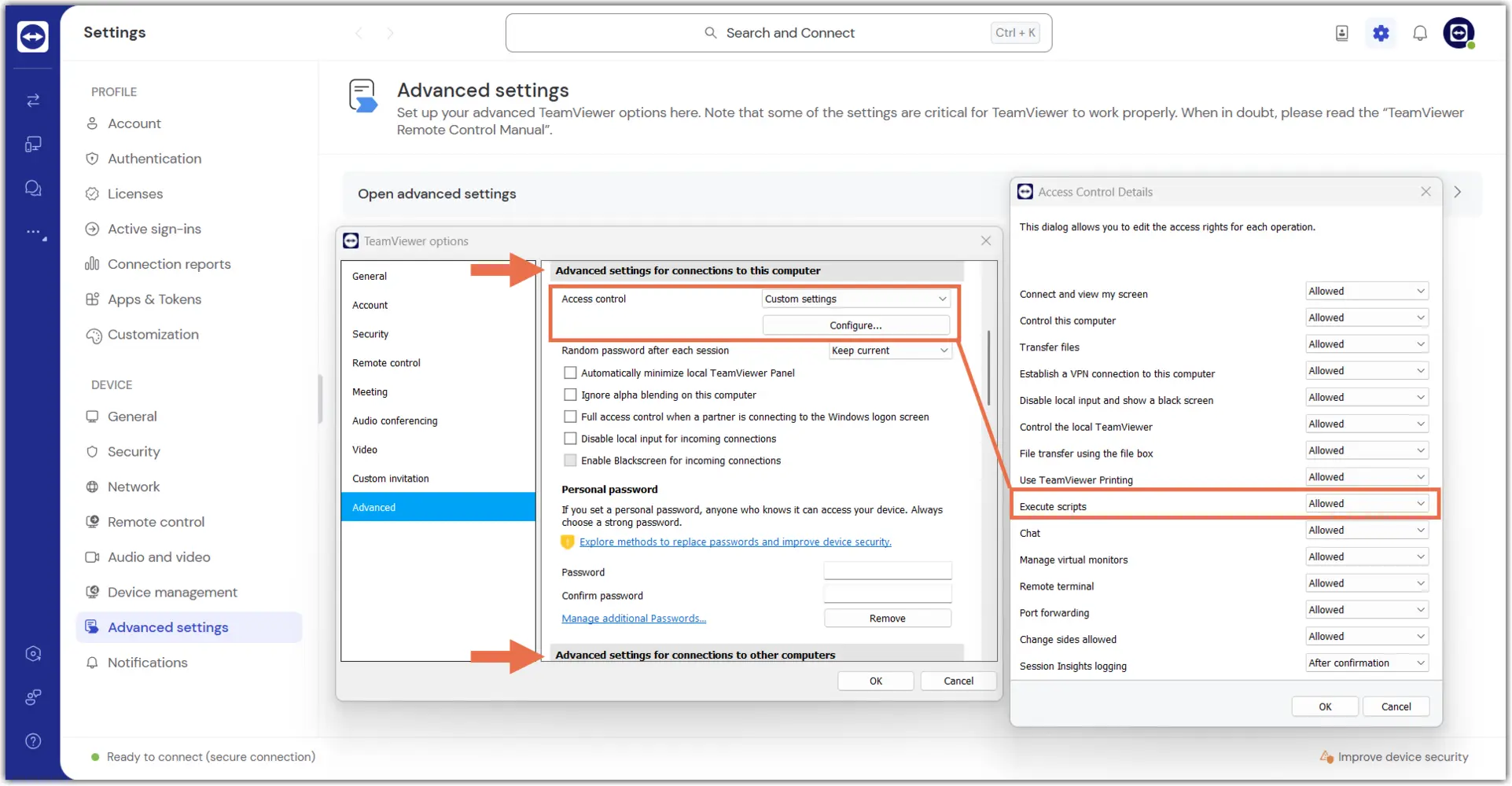Click the yellow shield icon beside Explore methods
Screen dimensions: 1512x786
(568, 542)
